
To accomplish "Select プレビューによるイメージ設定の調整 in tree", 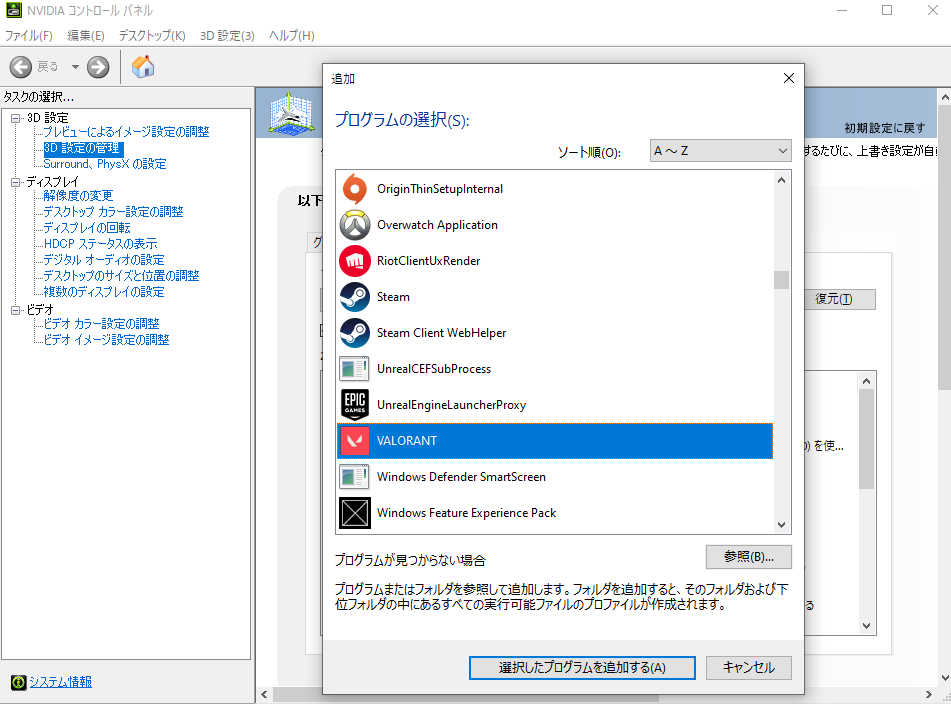I will coord(126,132).
